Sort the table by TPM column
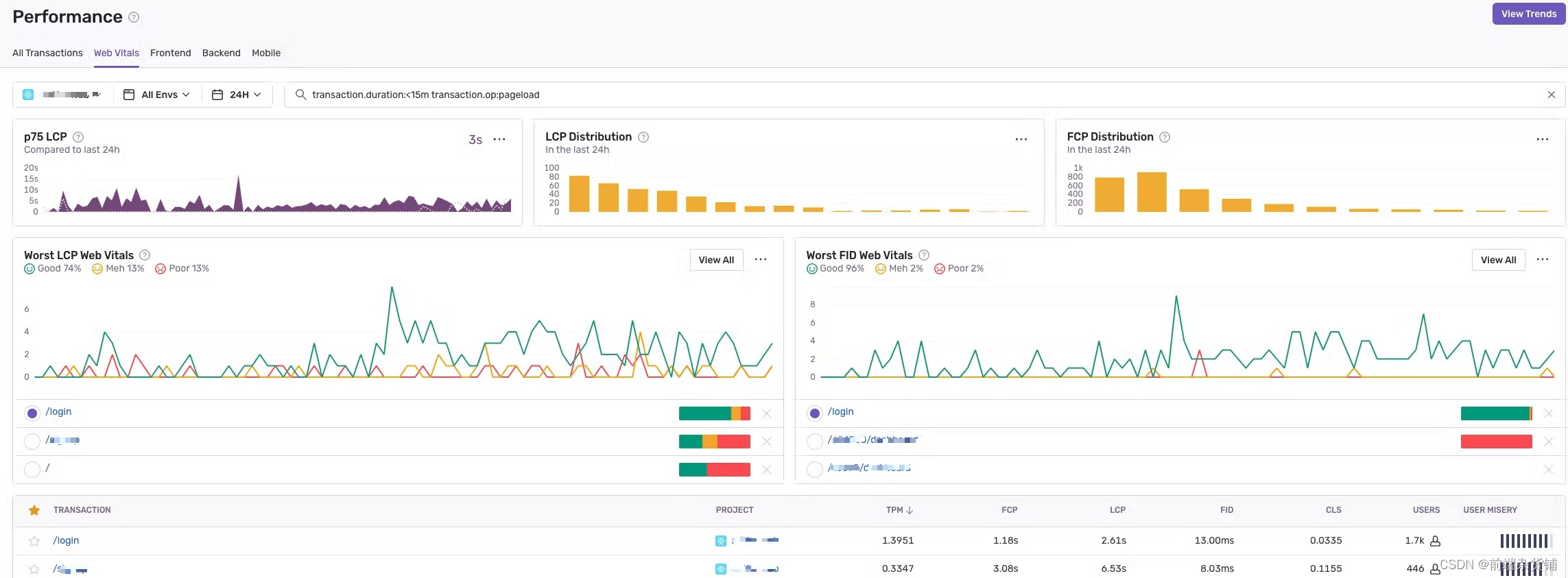 click(x=899, y=510)
